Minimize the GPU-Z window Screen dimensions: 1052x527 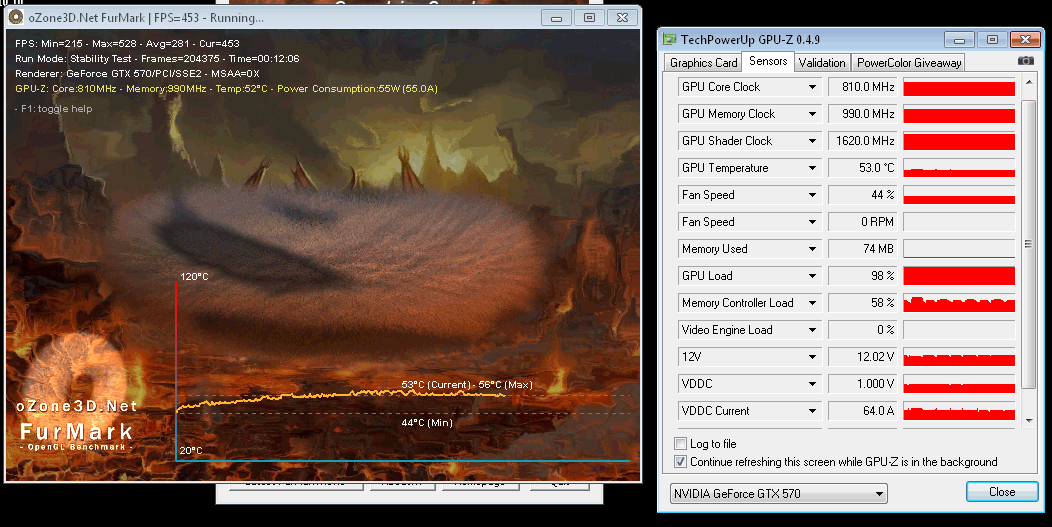[x=959, y=40]
